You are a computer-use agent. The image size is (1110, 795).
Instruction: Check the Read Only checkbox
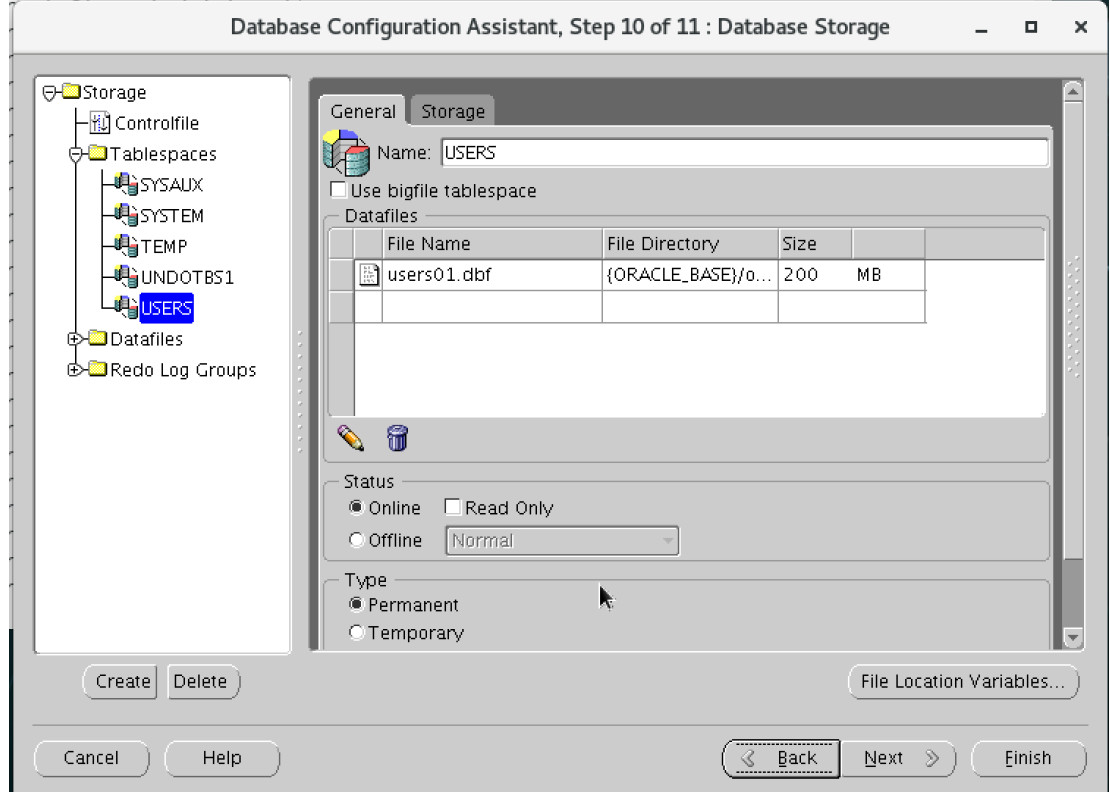[x=452, y=508]
